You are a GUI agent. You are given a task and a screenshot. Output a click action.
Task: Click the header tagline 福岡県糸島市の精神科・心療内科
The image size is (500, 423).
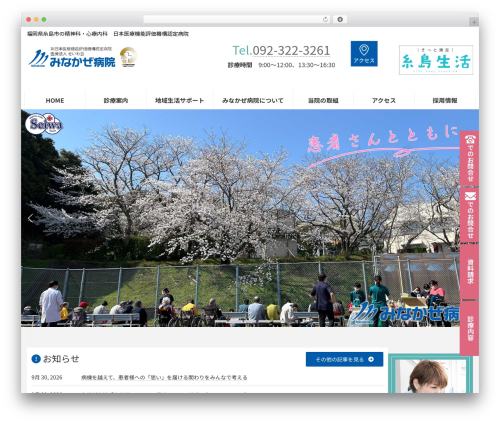pyautogui.click(x=68, y=34)
